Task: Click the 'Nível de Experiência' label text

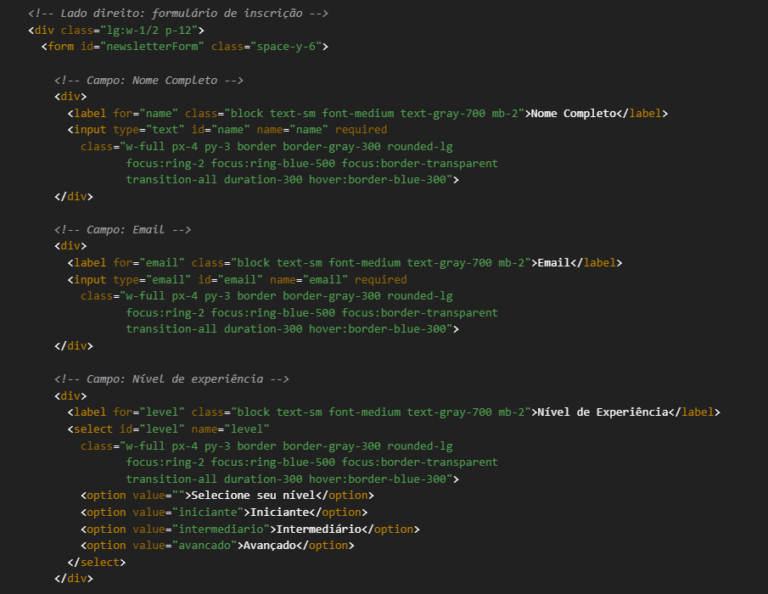Action: 603,412
